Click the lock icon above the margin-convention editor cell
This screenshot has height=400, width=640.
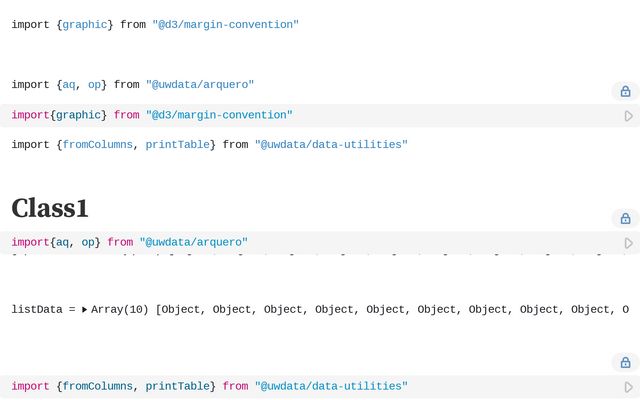(625, 91)
